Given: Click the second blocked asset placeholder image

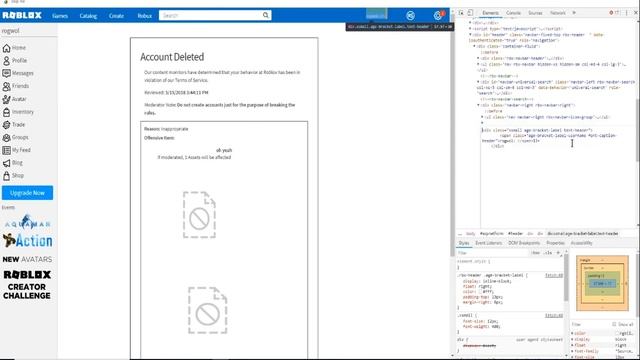Looking at the screenshot, I should (x=207, y=310).
